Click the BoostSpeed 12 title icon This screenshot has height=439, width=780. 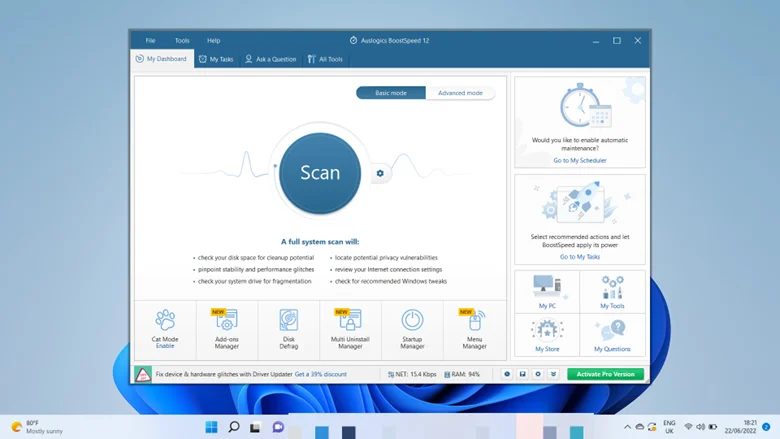tap(353, 40)
